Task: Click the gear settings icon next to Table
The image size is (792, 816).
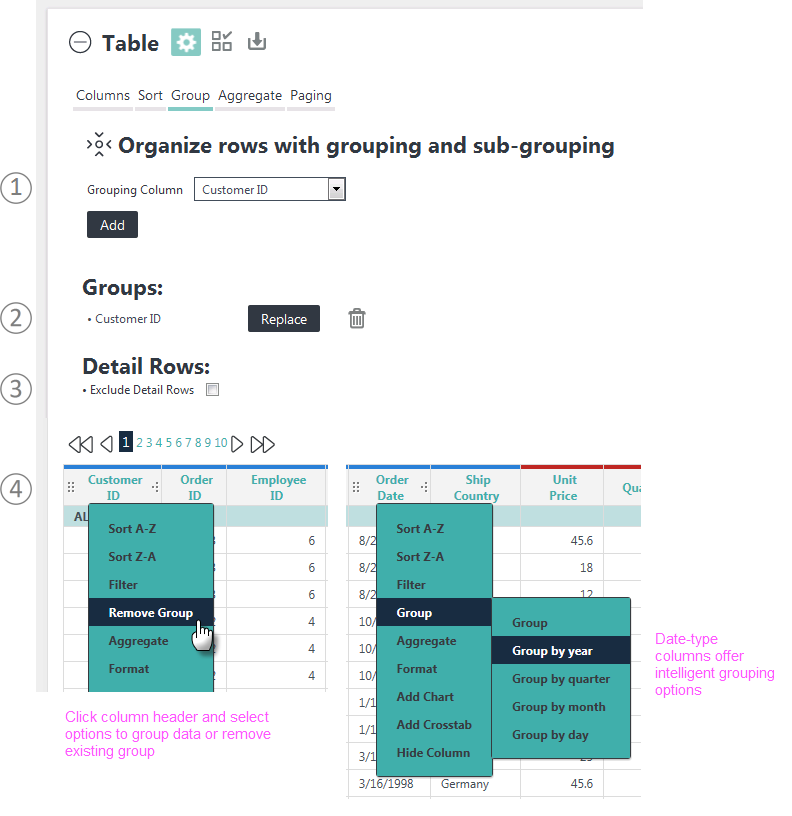Action: point(186,42)
